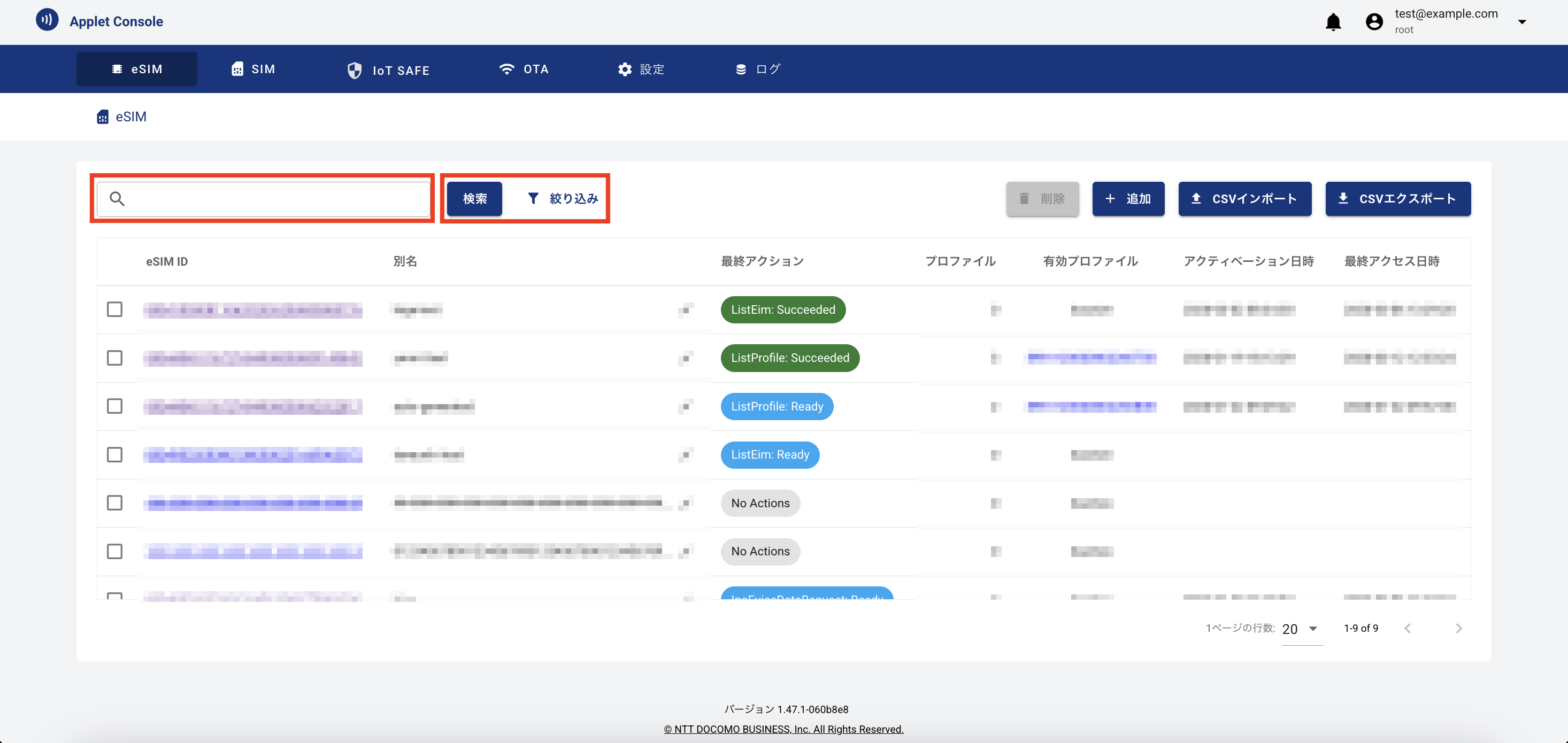Click the user account avatar icon
1568x743 pixels.
coord(1374,22)
